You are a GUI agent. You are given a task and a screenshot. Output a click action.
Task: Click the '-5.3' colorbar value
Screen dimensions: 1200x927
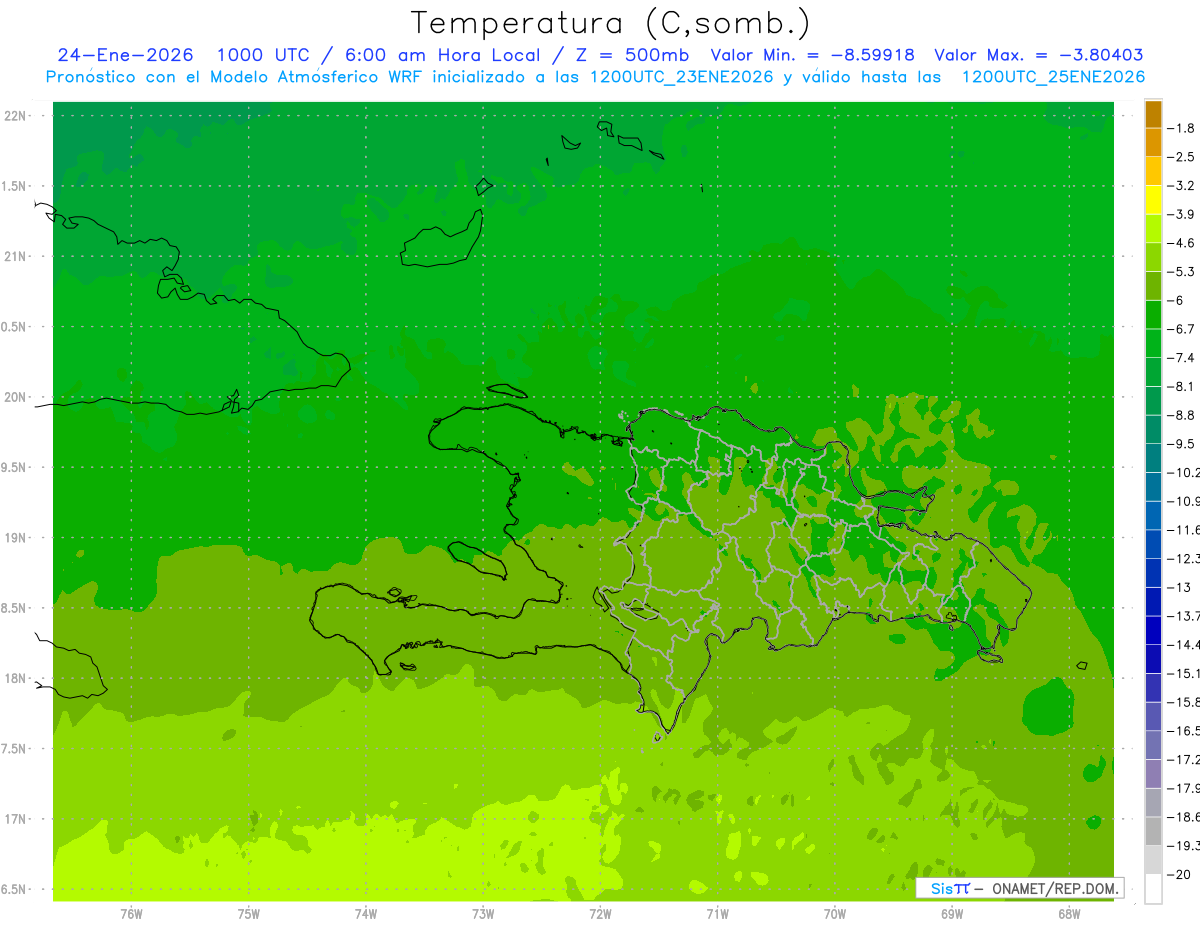click(x=1181, y=272)
